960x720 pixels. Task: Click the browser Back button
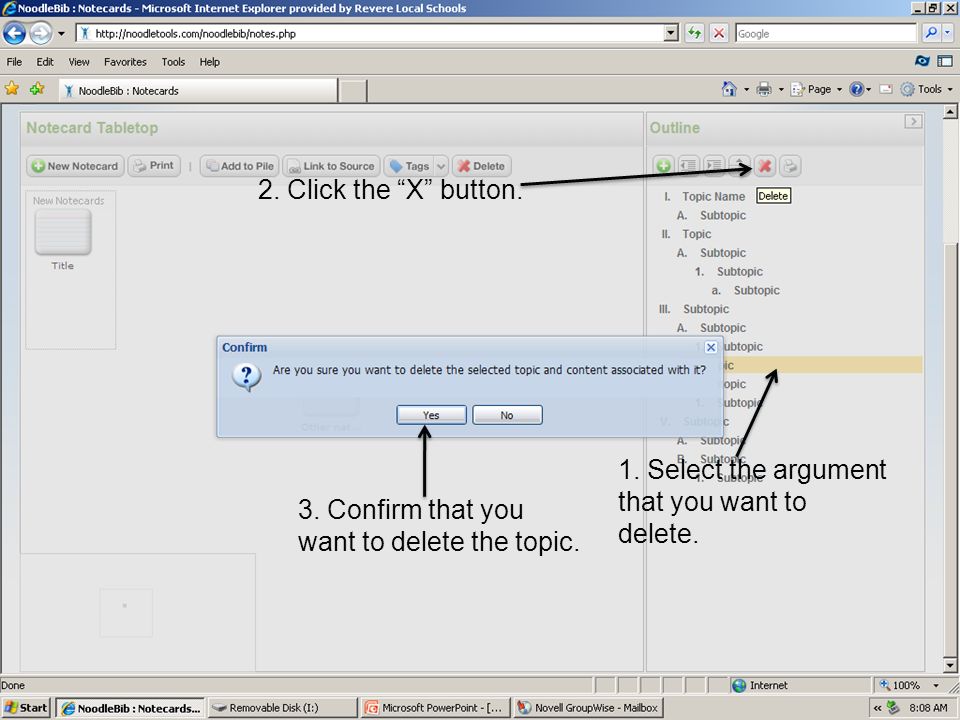pos(15,33)
